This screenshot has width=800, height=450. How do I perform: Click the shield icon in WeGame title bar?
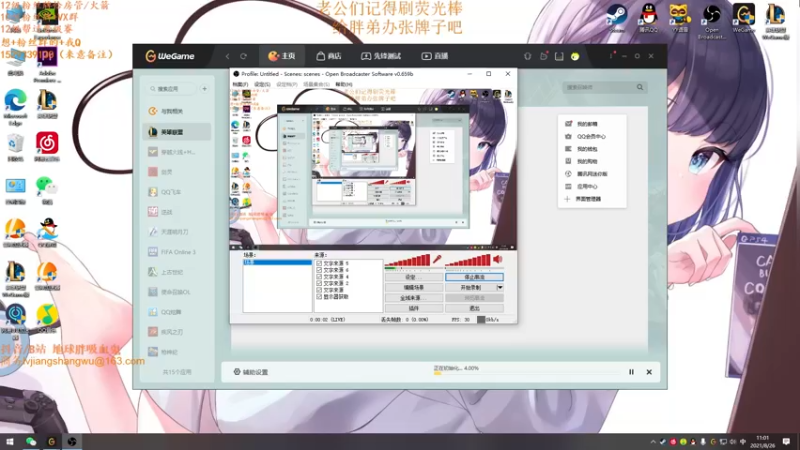click(x=528, y=56)
